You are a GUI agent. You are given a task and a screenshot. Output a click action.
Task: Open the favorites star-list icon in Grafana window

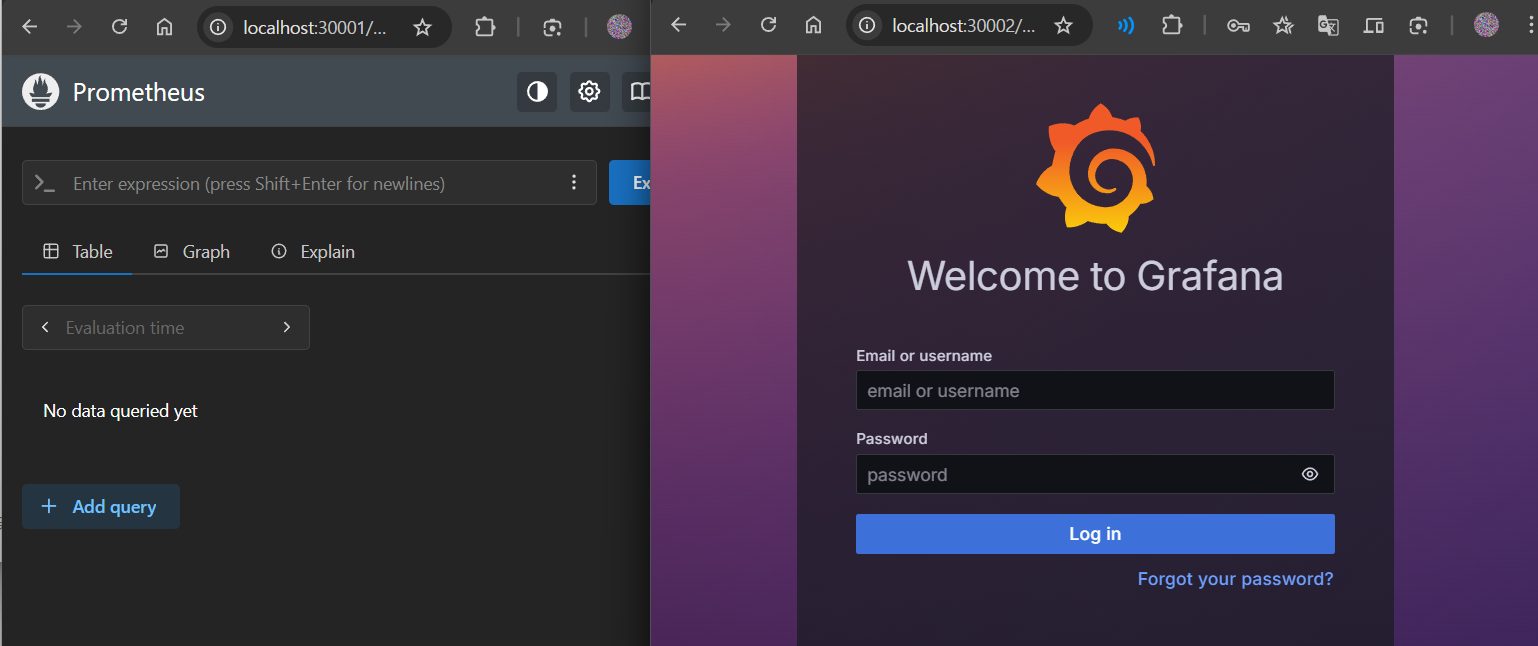coord(1283,25)
